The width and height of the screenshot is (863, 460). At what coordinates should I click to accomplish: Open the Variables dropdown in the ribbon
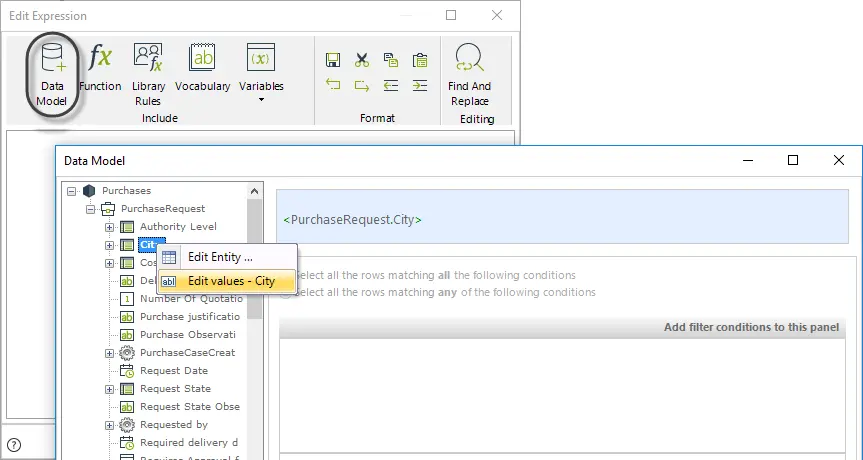pos(261,73)
